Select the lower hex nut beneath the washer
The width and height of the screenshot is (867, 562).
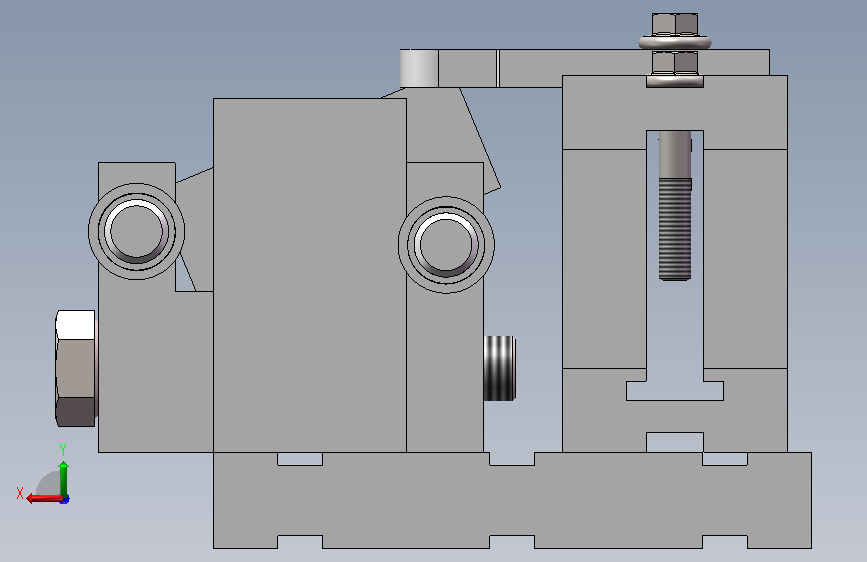coord(675,63)
